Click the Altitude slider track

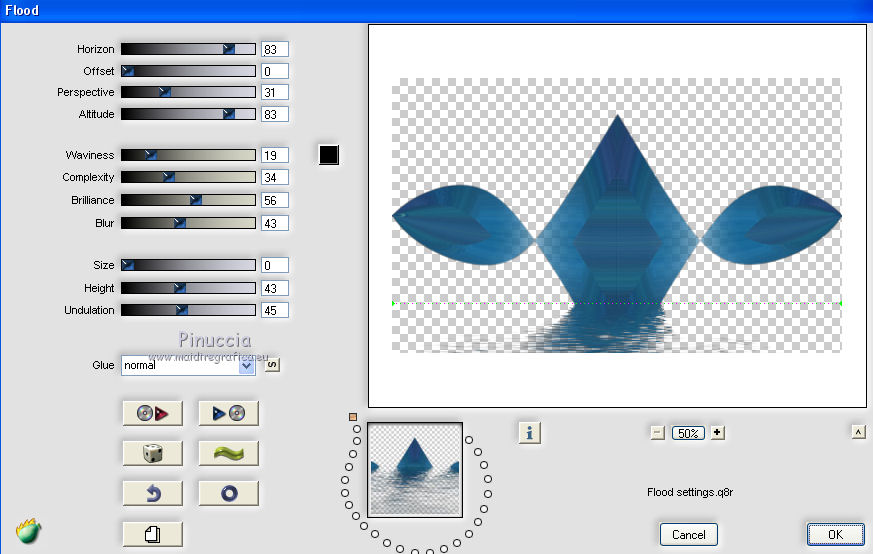click(188, 114)
